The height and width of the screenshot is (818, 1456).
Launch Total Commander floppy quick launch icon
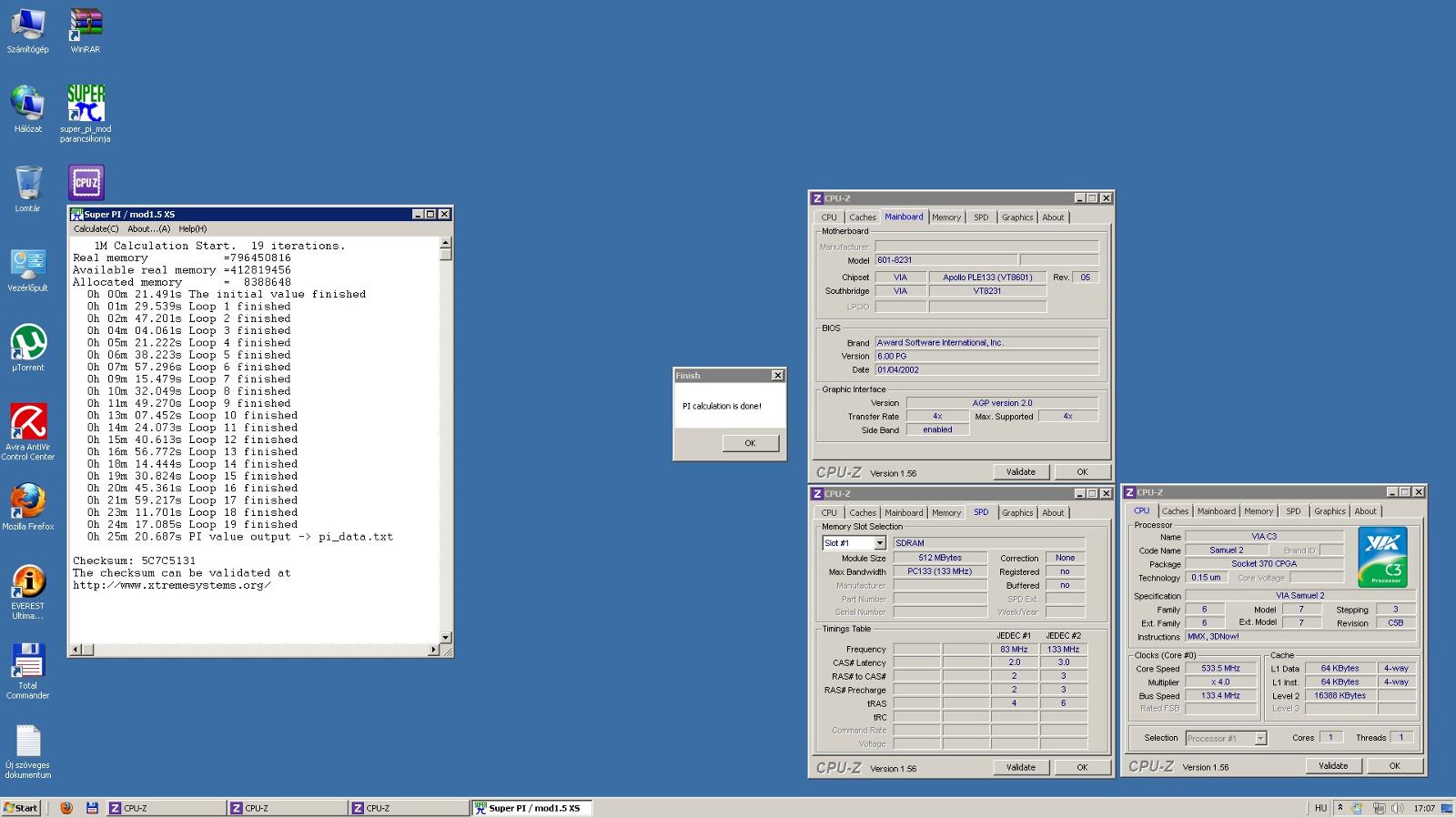tap(92, 808)
